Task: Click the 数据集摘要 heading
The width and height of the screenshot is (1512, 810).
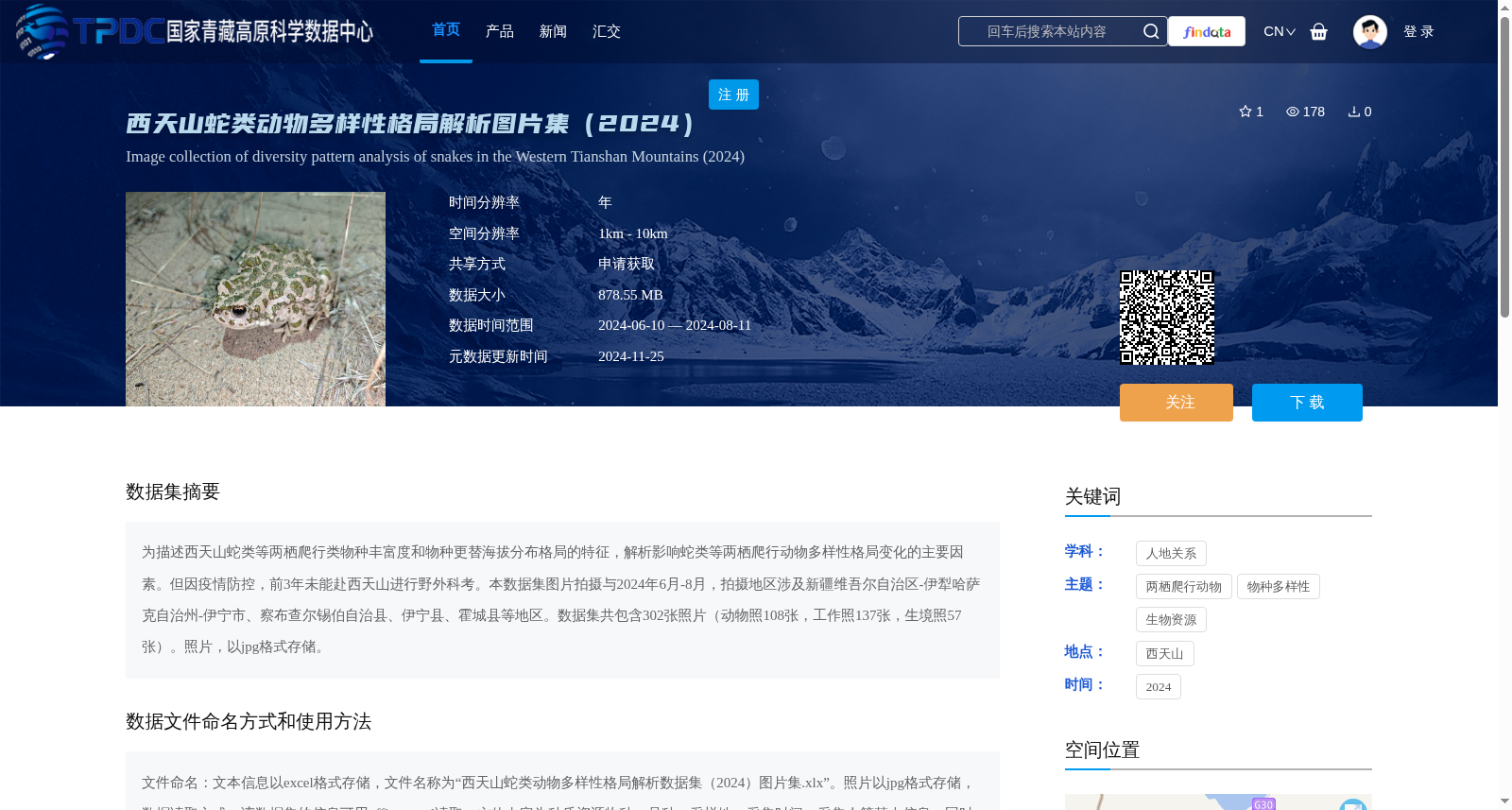Action: [x=173, y=491]
